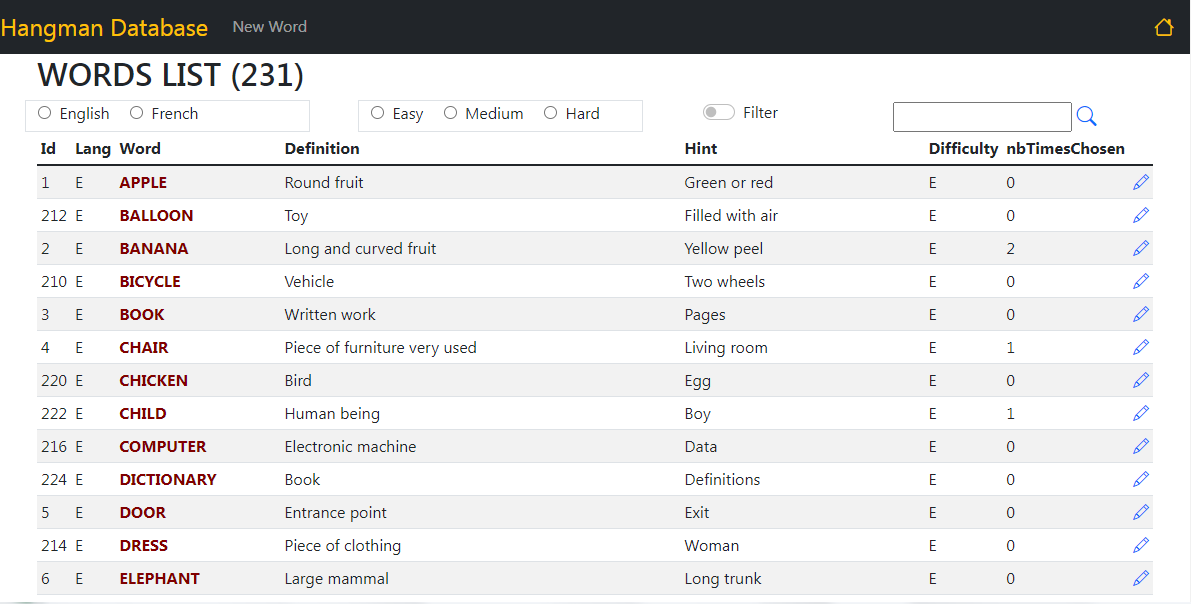Click the definition 'Long and curved fruit'
The height and width of the screenshot is (604, 1191).
[x=361, y=248]
